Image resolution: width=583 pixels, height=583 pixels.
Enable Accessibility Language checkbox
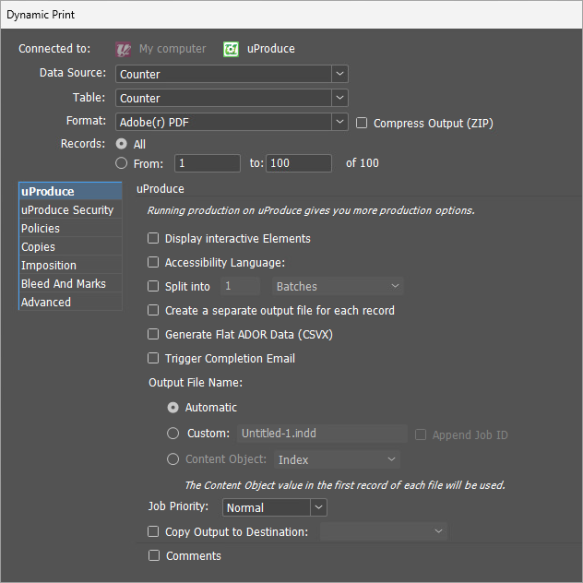(x=153, y=262)
